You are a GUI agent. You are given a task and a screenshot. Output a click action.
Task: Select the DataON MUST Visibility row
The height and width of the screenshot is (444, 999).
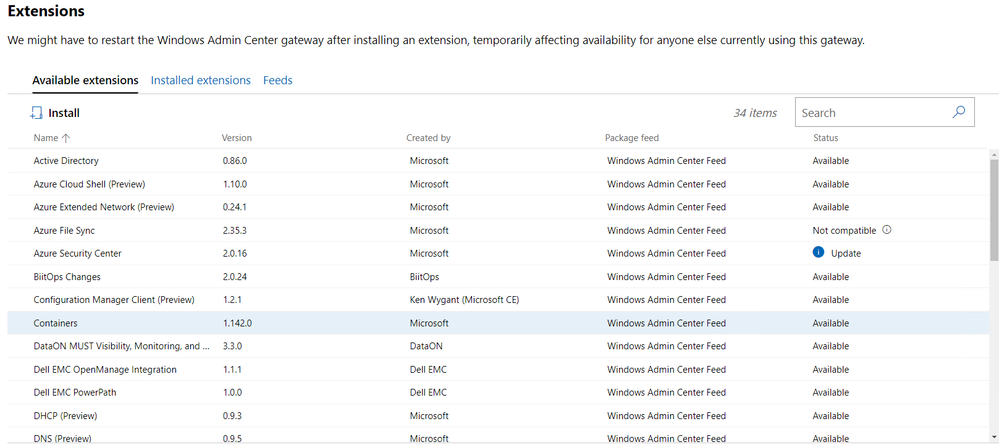pos(498,346)
